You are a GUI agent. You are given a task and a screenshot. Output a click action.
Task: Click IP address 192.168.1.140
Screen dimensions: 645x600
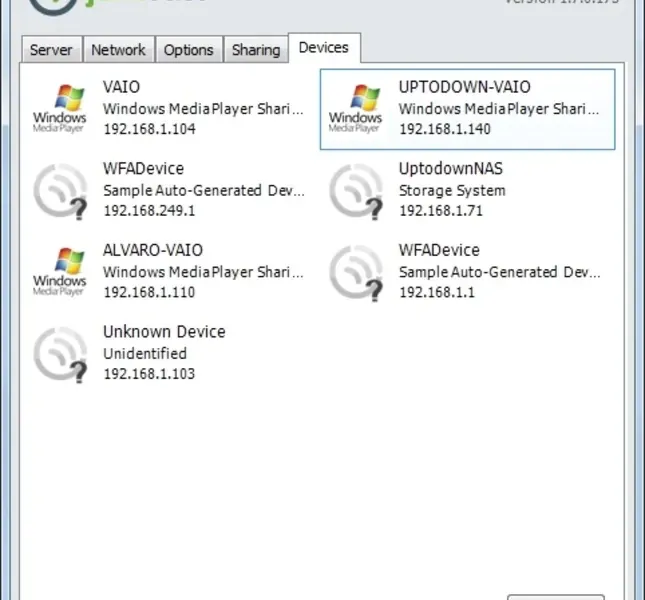(x=445, y=129)
